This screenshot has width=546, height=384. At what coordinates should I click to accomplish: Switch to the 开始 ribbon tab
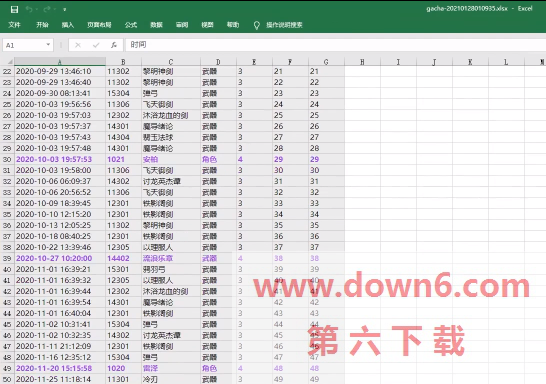pos(42,25)
